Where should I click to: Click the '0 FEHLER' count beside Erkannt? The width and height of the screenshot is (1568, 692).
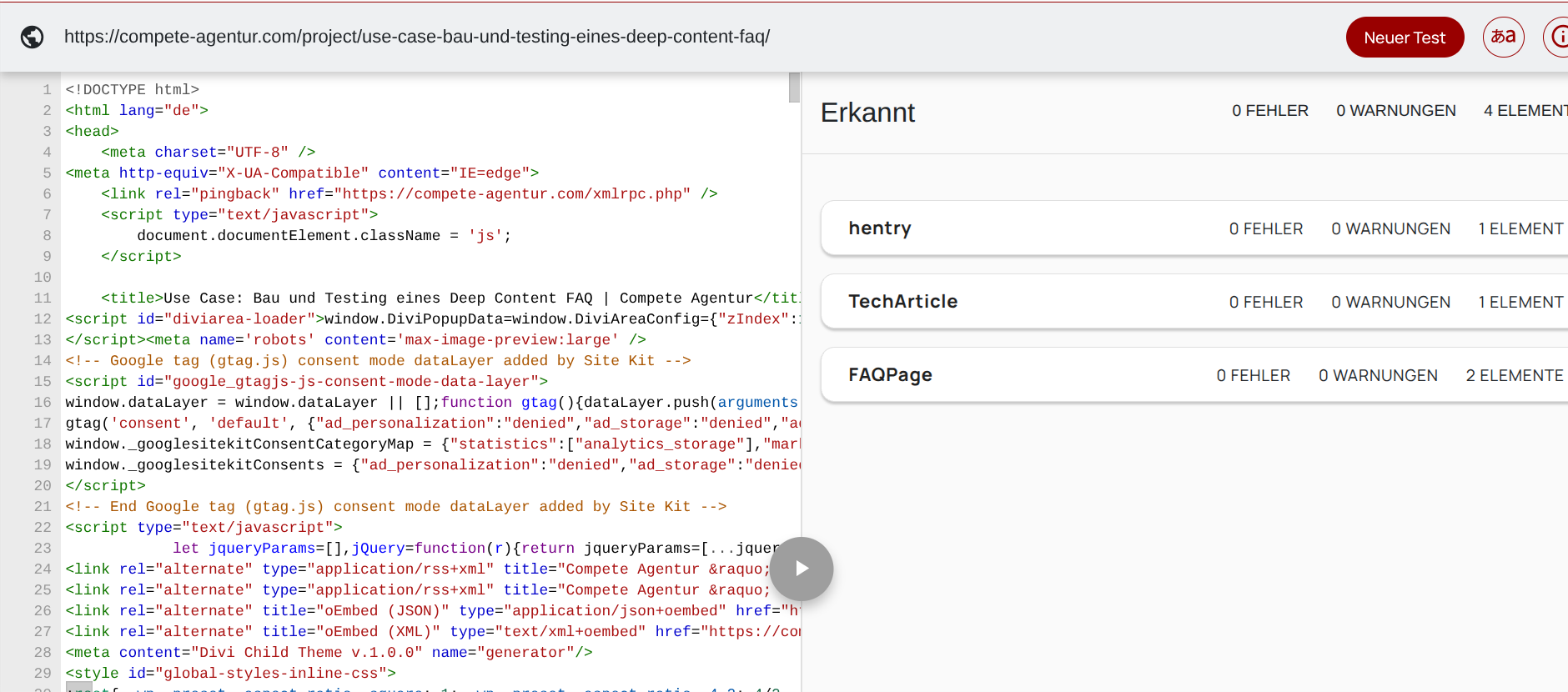pos(1270,111)
